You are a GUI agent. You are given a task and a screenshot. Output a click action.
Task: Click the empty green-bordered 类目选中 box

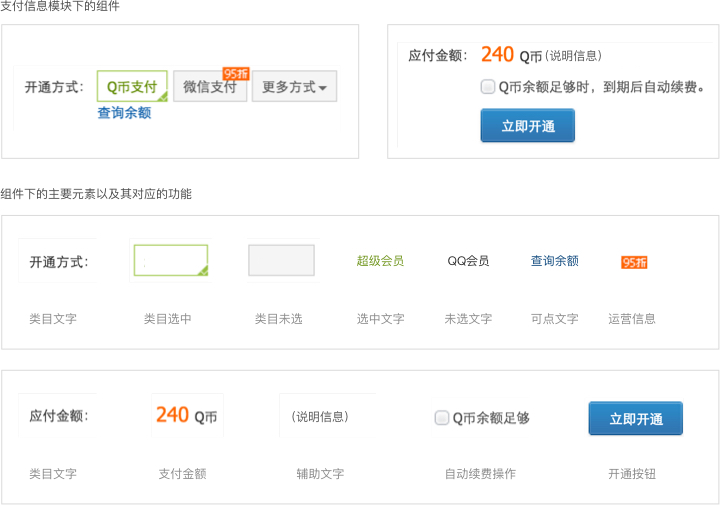tap(169, 260)
